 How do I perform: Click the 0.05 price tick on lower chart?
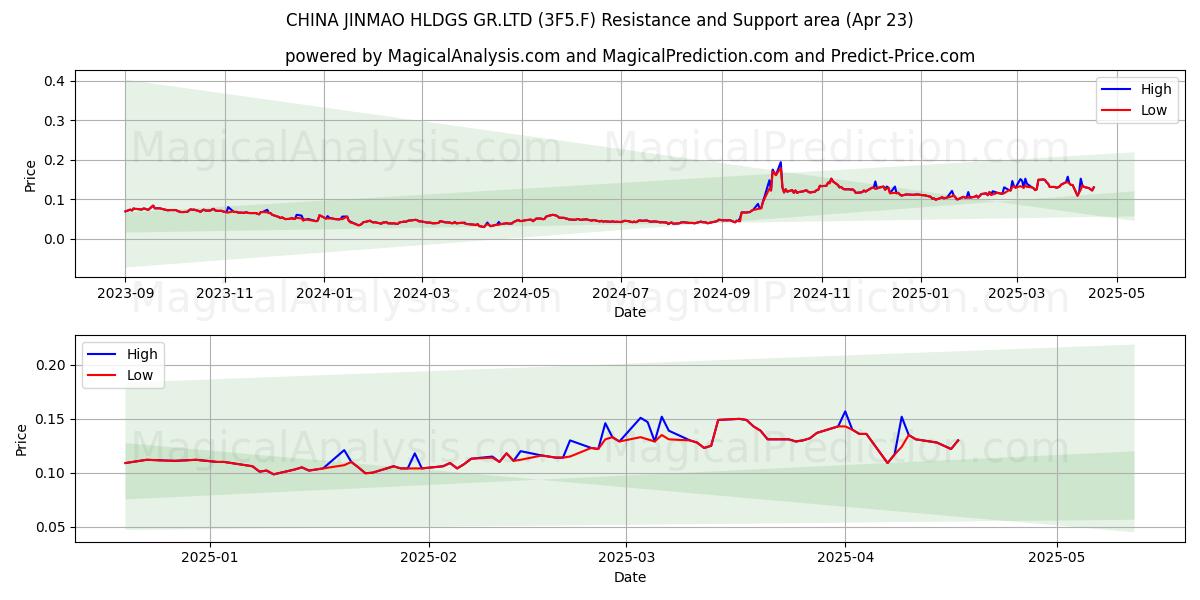coord(50,528)
